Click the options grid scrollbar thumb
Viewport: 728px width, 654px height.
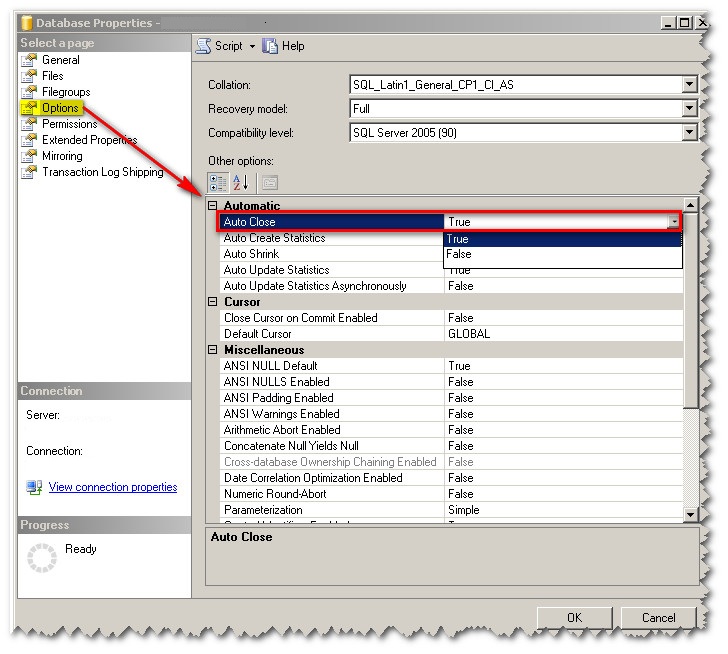(x=690, y=310)
